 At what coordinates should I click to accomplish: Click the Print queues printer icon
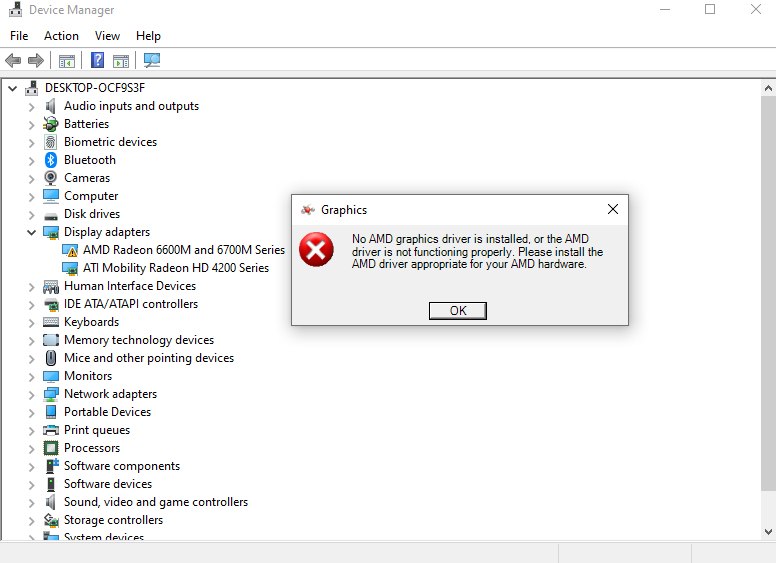(50, 430)
